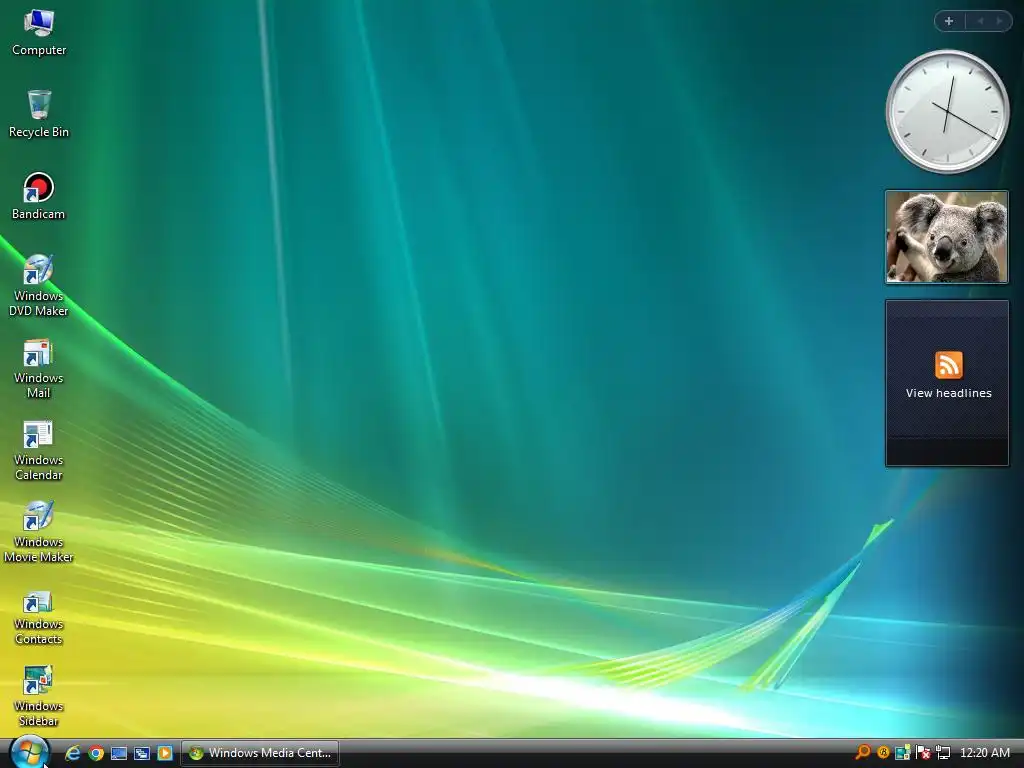This screenshot has height=768, width=1024.
Task: Activate the Windows Media Center taskbar button
Action: (x=260, y=753)
